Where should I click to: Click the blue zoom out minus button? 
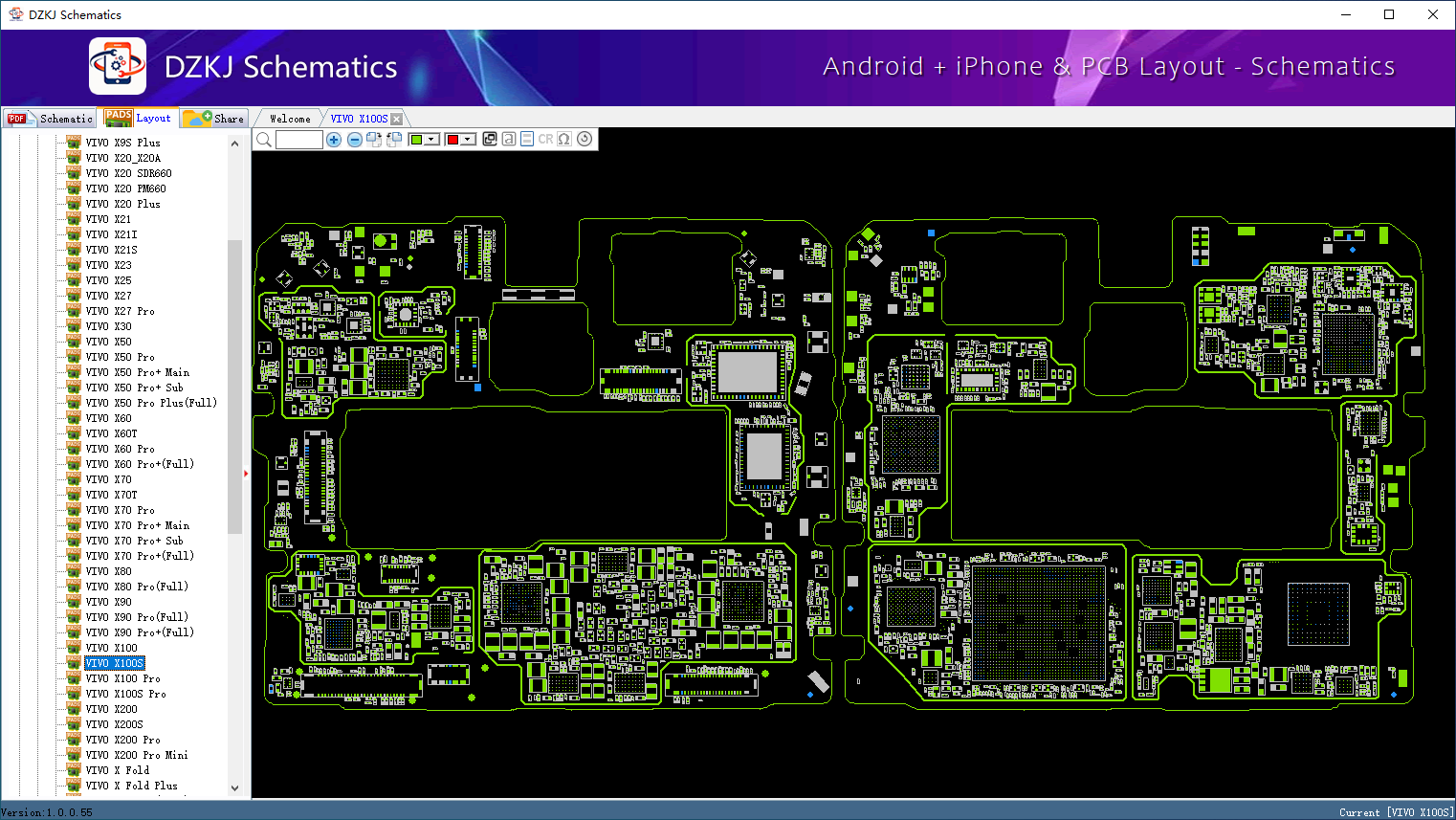pyautogui.click(x=354, y=140)
